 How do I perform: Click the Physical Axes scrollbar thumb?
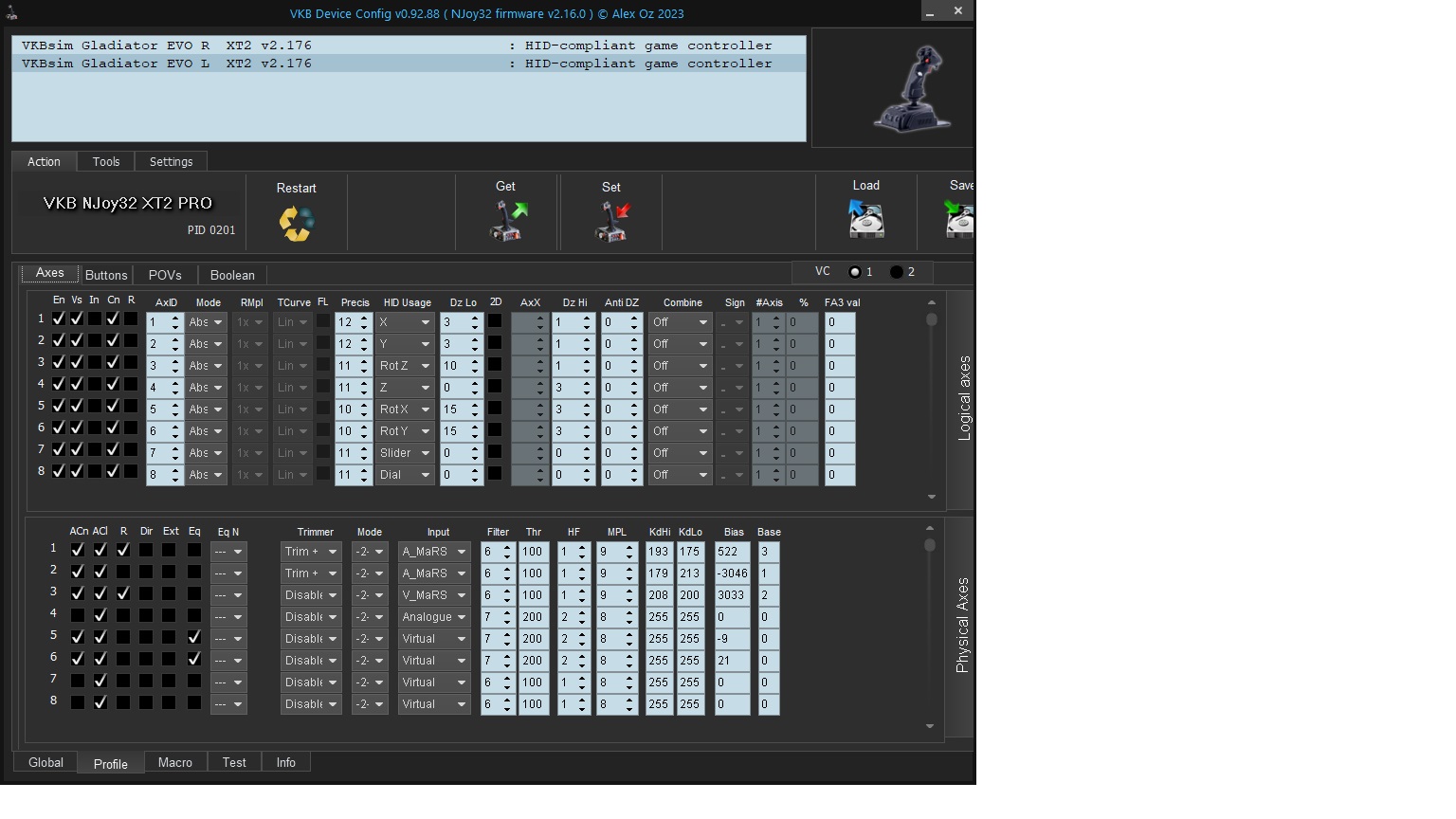[x=930, y=545]
